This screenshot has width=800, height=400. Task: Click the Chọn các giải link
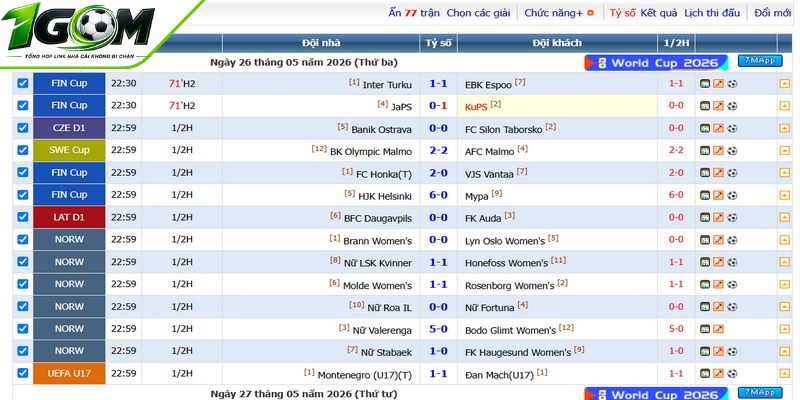[x=478, y=13]
